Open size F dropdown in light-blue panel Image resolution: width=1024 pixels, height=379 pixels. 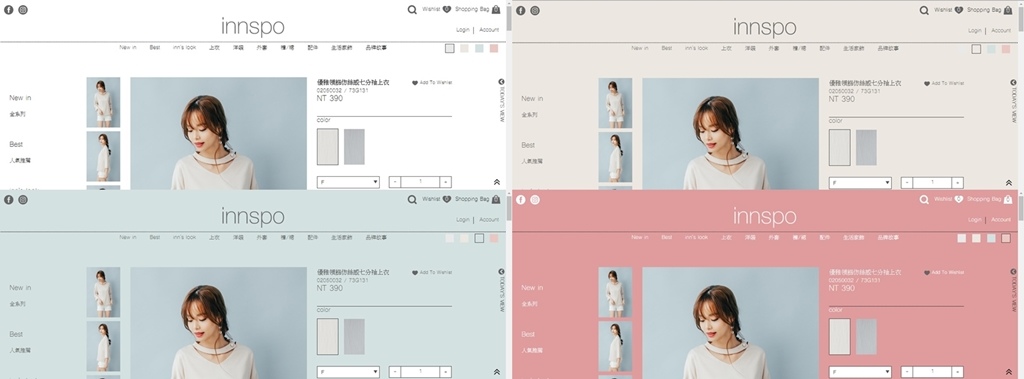tap(348, 372)
